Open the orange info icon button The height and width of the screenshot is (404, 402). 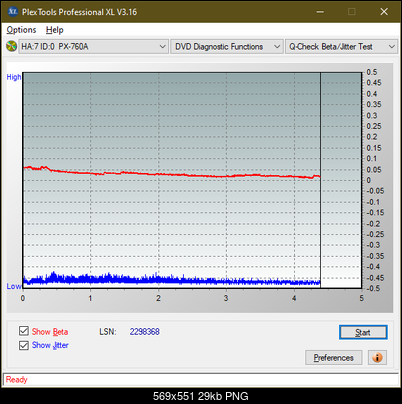click(377, 358)
